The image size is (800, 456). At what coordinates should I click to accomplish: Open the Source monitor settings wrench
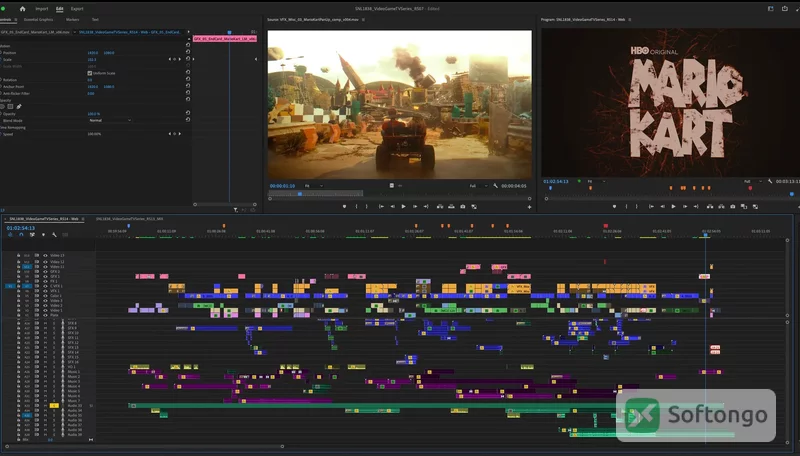495,186
